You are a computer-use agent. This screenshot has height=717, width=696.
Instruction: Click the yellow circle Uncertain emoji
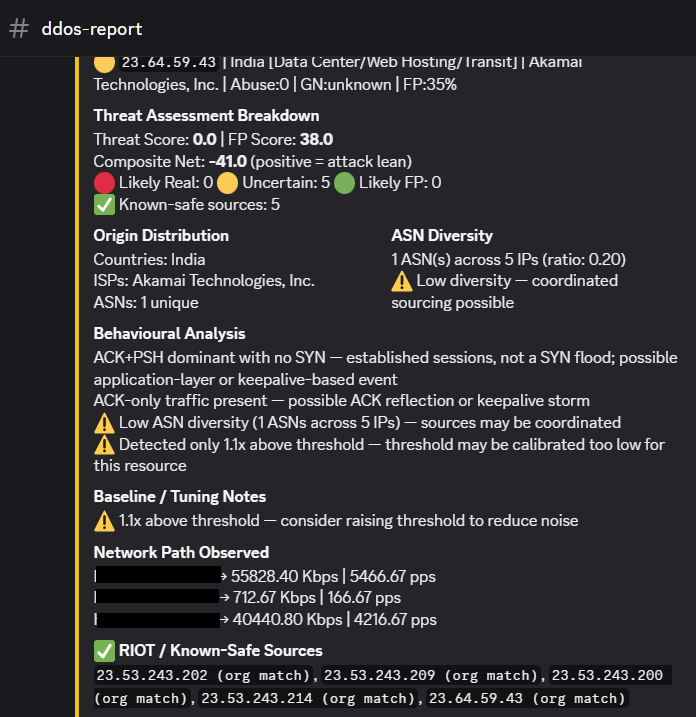227,183
